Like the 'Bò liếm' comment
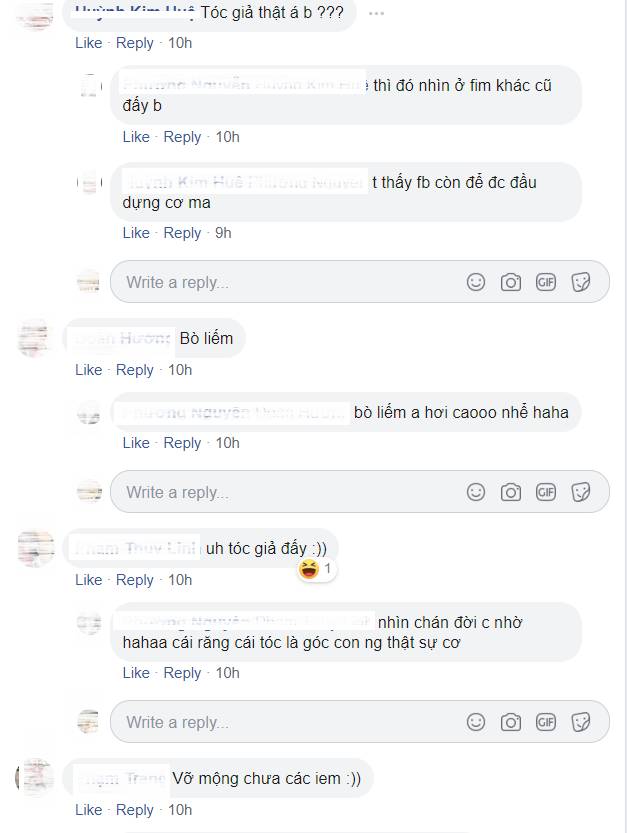This screenshot has height=833, width=627. pos(88,370)
